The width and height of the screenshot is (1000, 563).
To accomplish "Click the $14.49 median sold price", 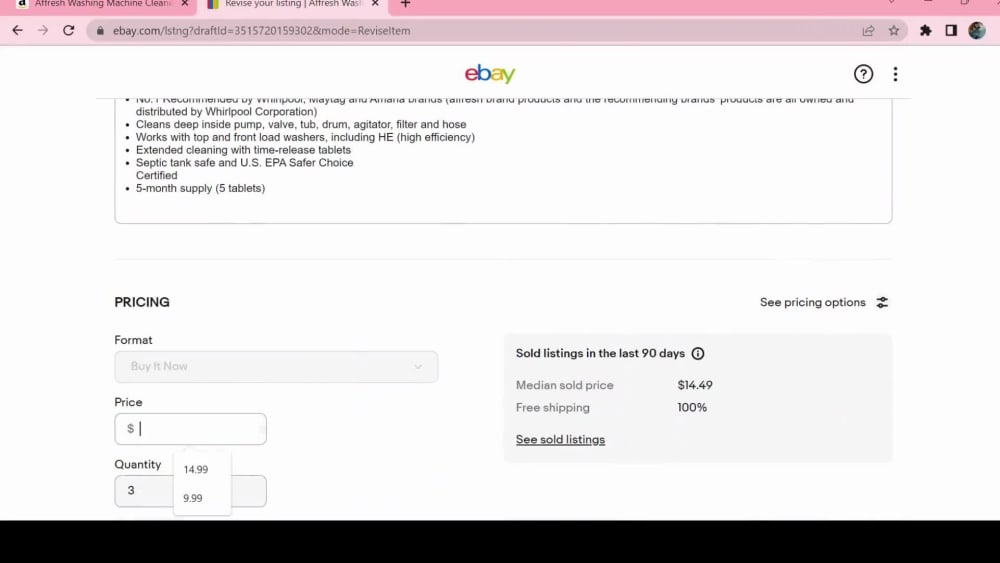I will [695, 385].
